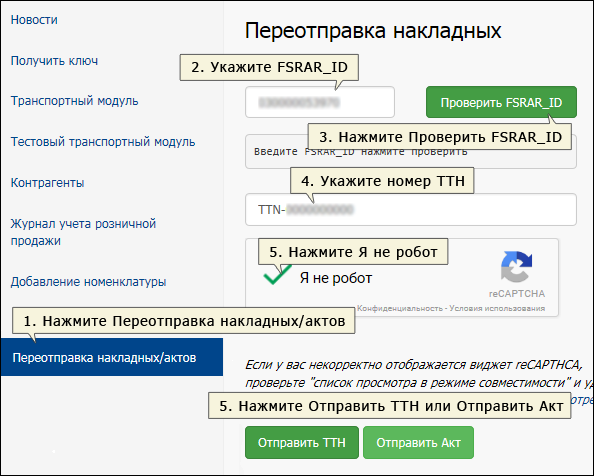Click the reCAPTCHA logo icon
This screenshot has width=594, height=476.
[x=516, y=267]
